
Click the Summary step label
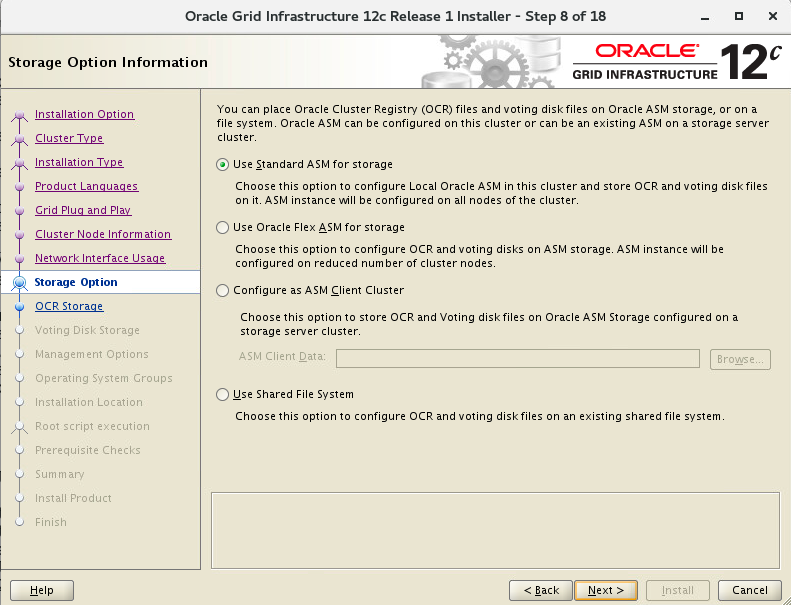point(60,474)
